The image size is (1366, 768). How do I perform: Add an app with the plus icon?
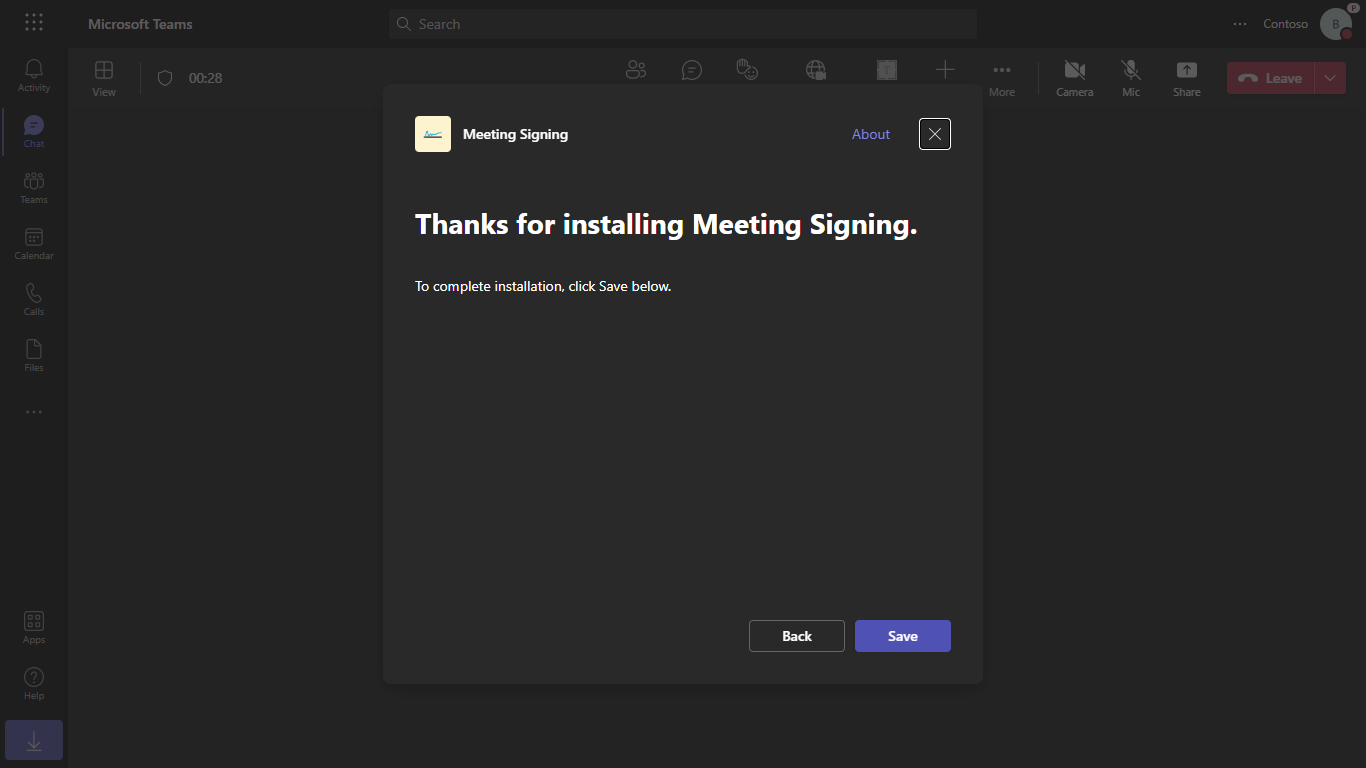[945, 69]
